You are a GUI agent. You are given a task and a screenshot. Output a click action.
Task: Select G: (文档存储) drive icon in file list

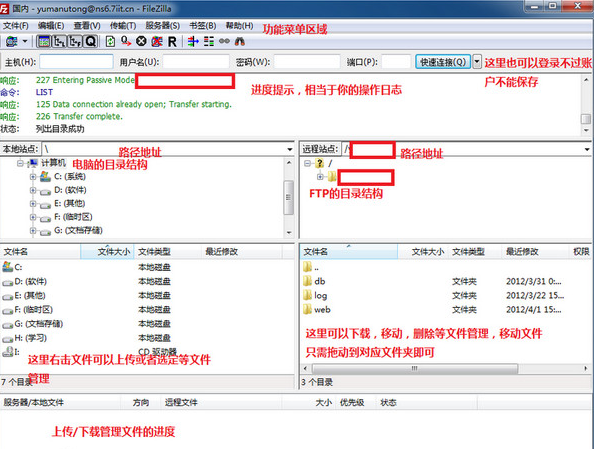(x=8, y=325)
